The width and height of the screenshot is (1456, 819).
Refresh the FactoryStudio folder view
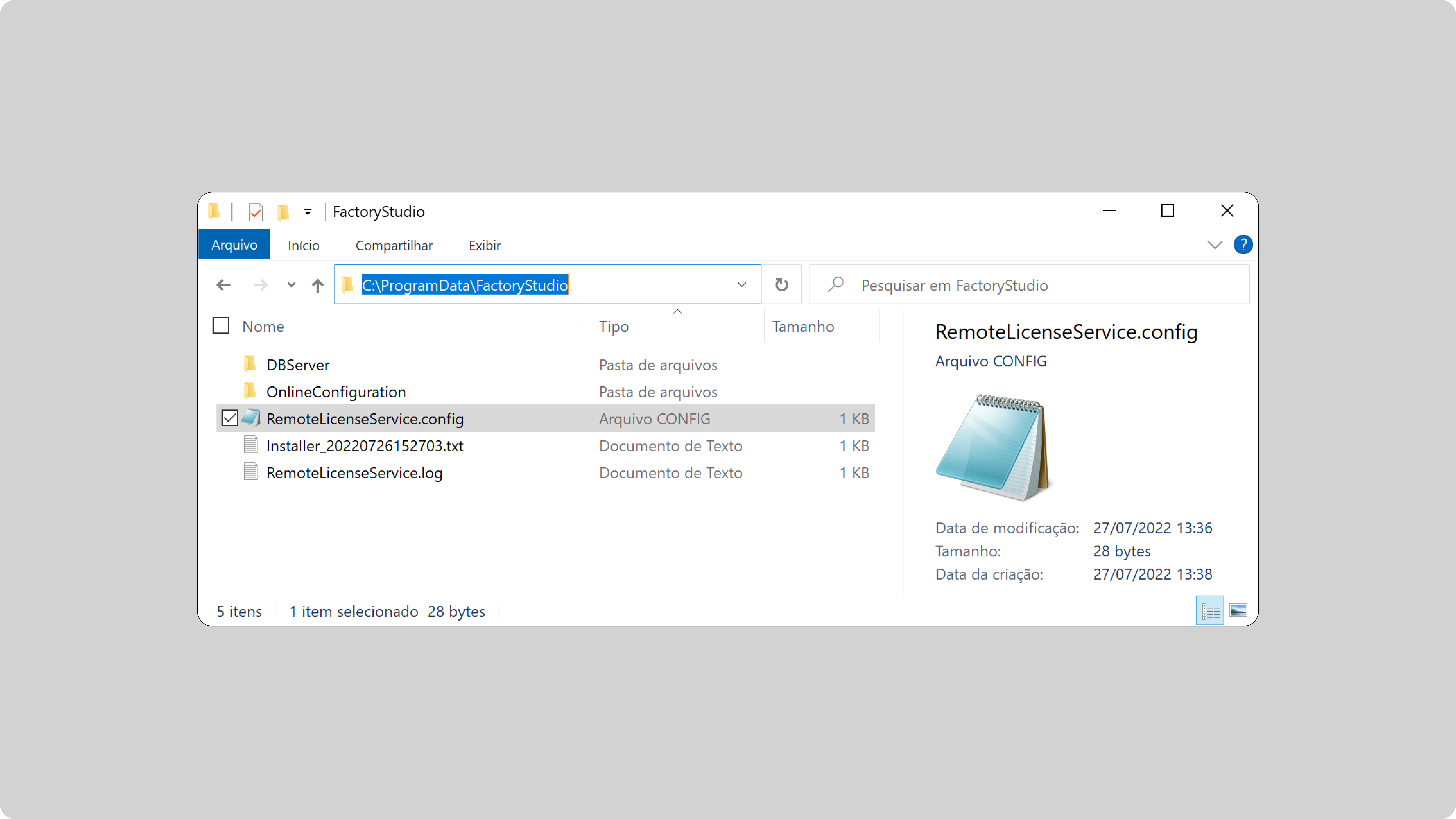pyautogui.click(x=782, y=284)
